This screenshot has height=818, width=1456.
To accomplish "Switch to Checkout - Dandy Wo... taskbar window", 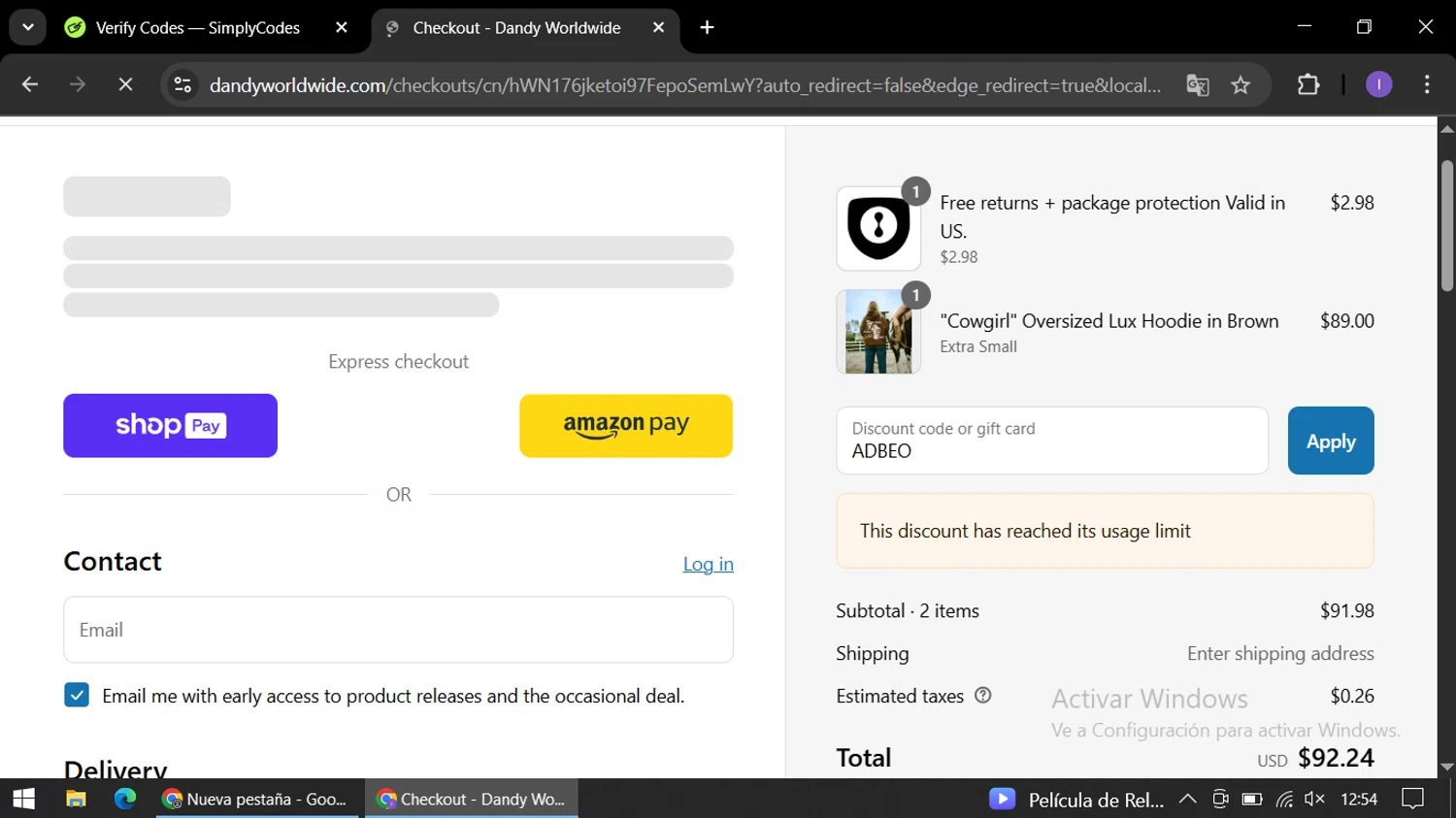I will click(472, 799).
